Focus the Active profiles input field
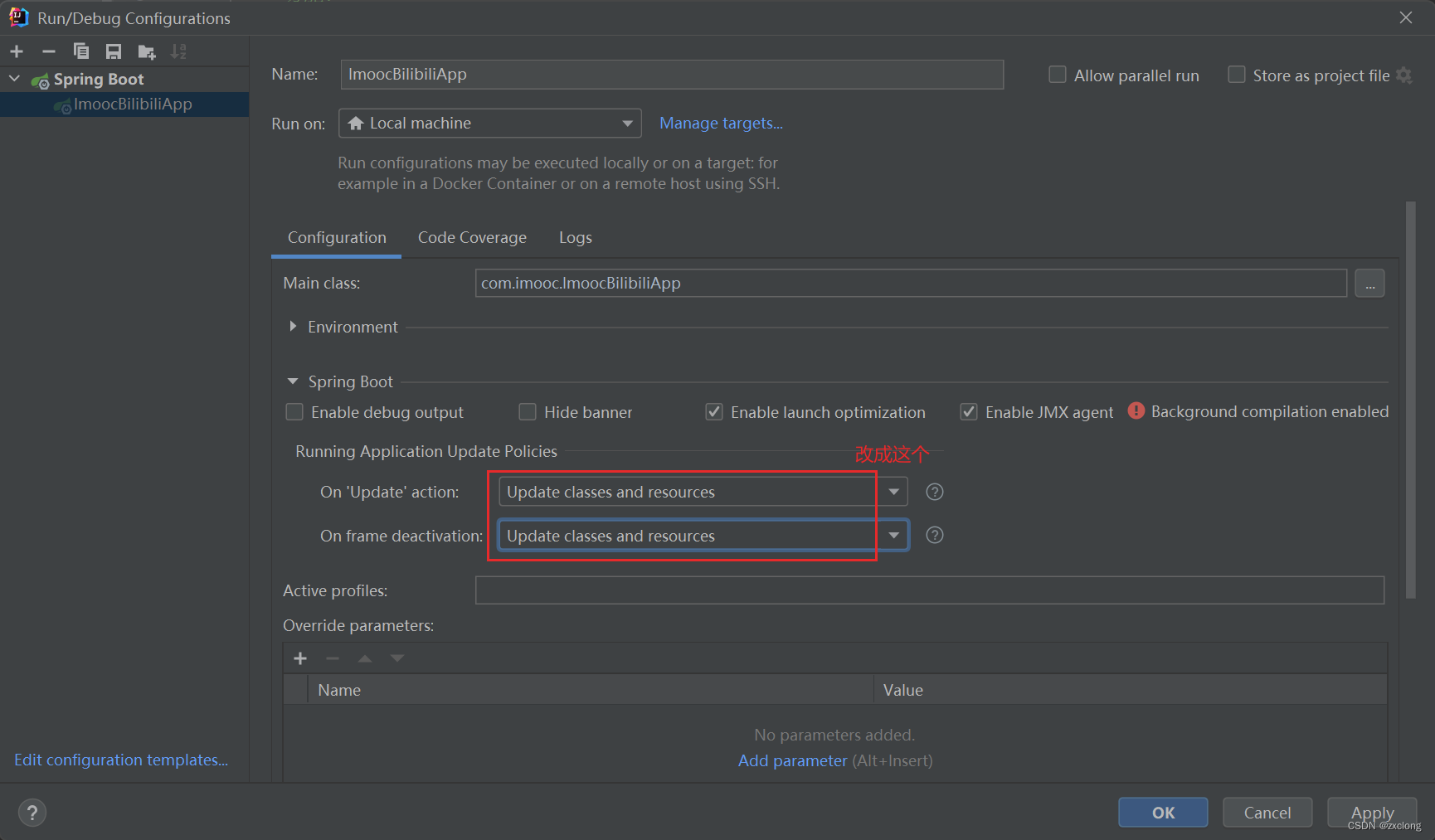Screen dimensions: 1435x840 pyautogui.click(x=930, y=590)
